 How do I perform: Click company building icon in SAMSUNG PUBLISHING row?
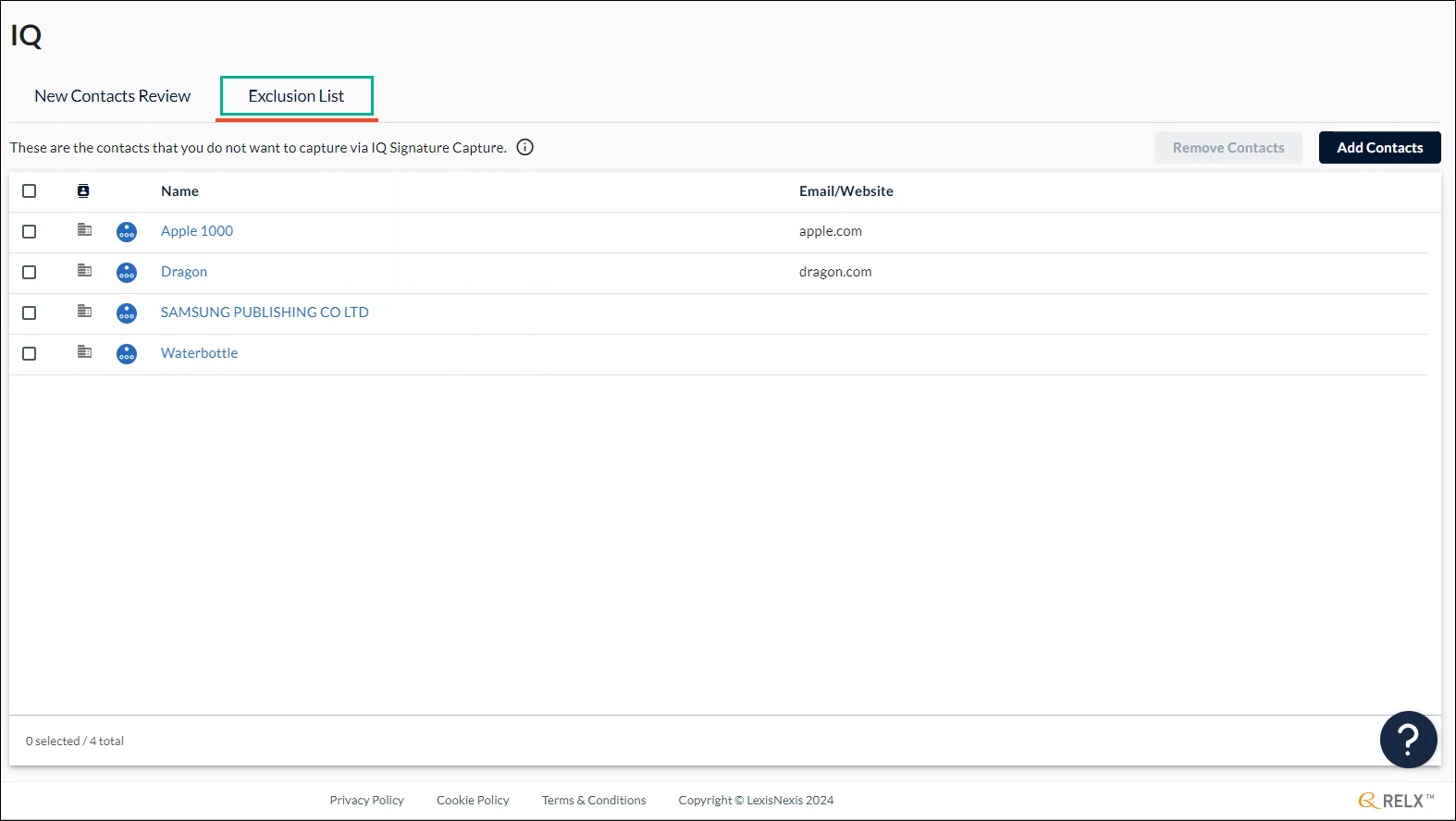click(84, 311)
